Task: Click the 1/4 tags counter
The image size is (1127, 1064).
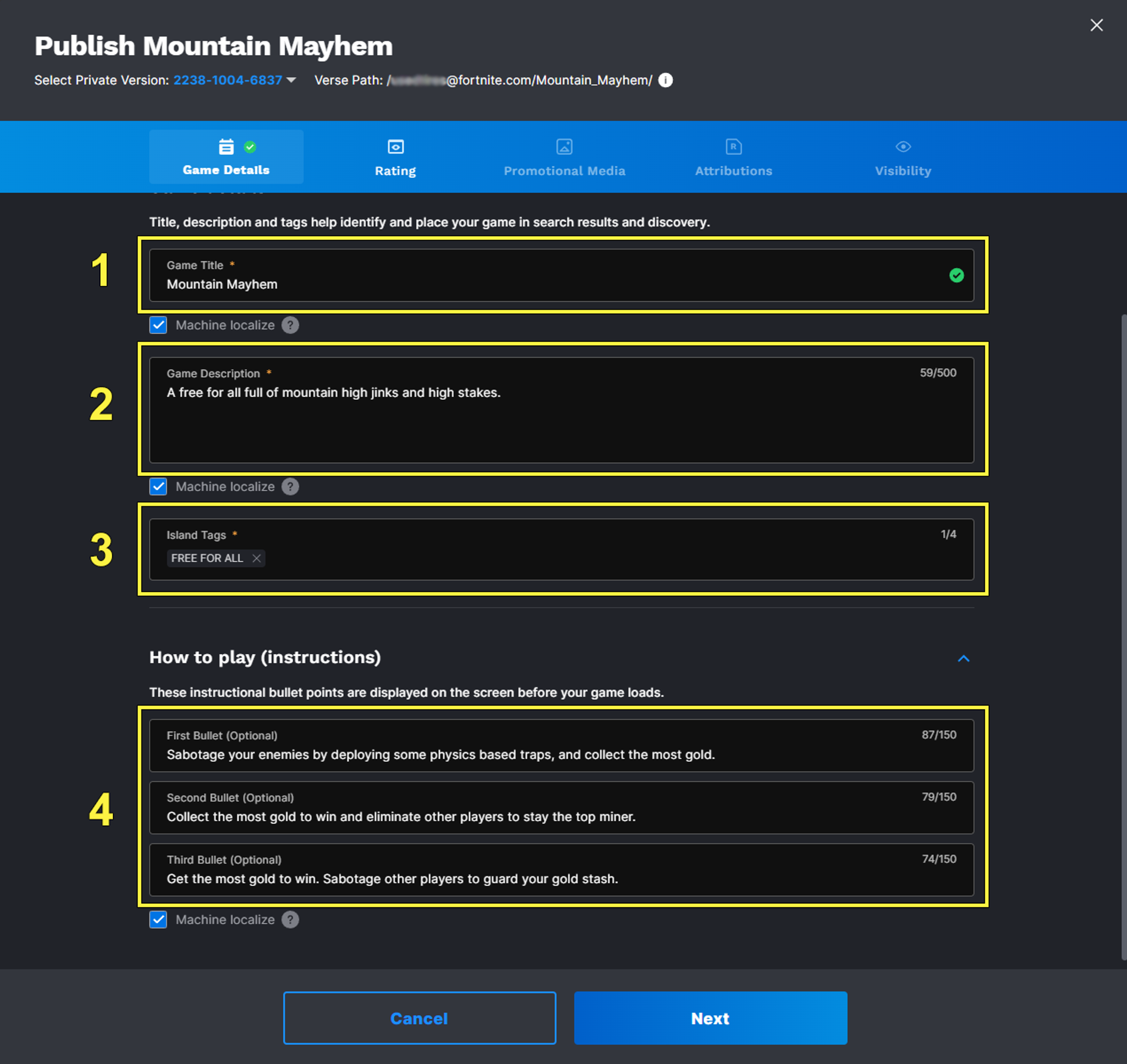Action: tap(948, 534)
